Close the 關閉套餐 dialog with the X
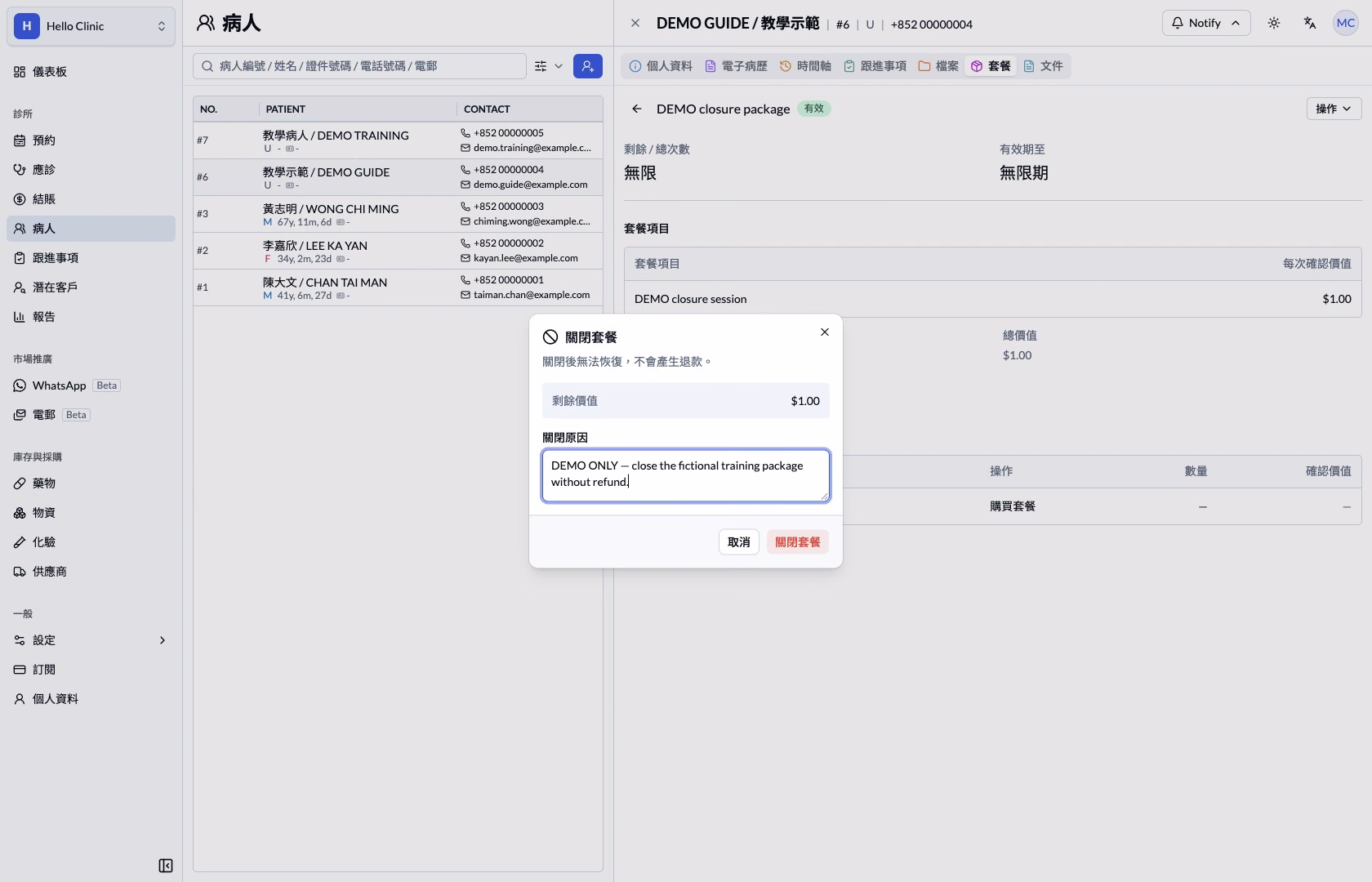The width and height of the screenshot is (1372, 882). (x=825, y=332)
